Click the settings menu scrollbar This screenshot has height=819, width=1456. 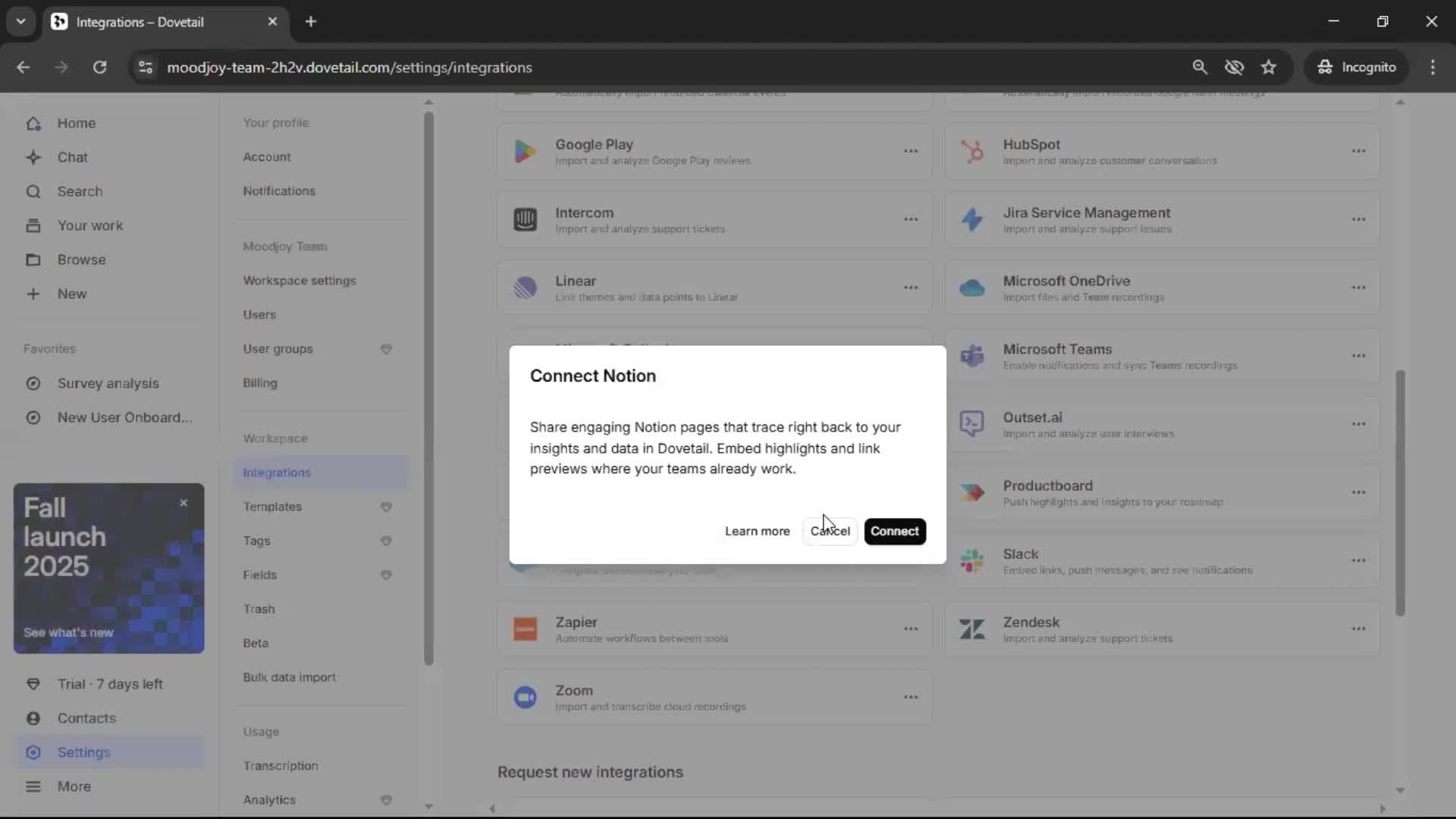coord(428,387)
